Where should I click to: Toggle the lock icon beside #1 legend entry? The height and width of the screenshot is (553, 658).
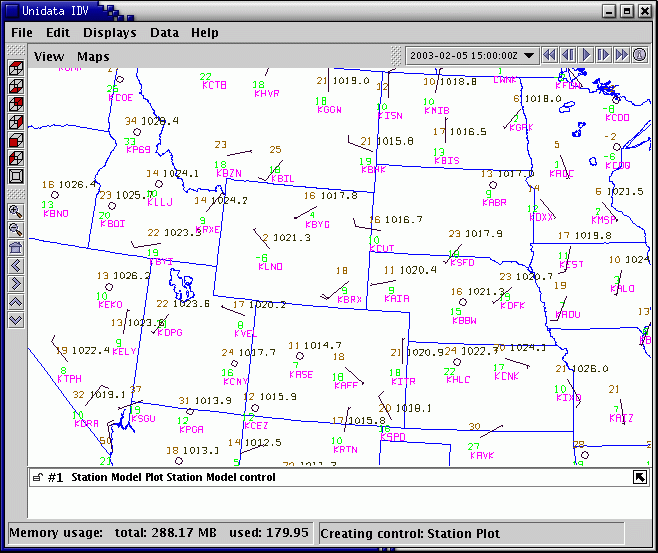[x=37, y=478]
